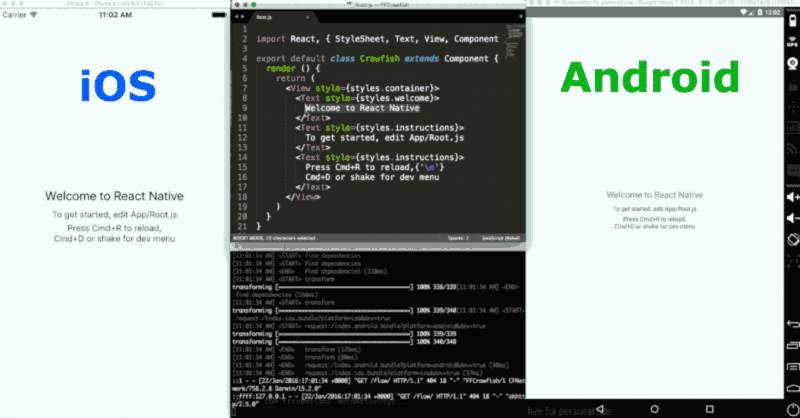Click To get started text in iOS simulator
Viewport: 800px width, 418px height.
(114, 215)
